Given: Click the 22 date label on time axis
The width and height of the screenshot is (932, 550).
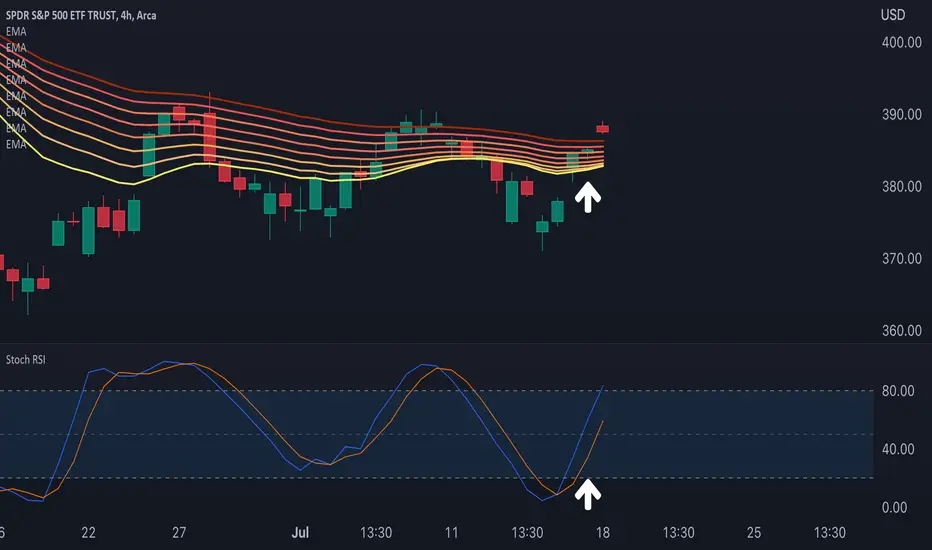Looking at the screenshot, I should coord(88,532).
